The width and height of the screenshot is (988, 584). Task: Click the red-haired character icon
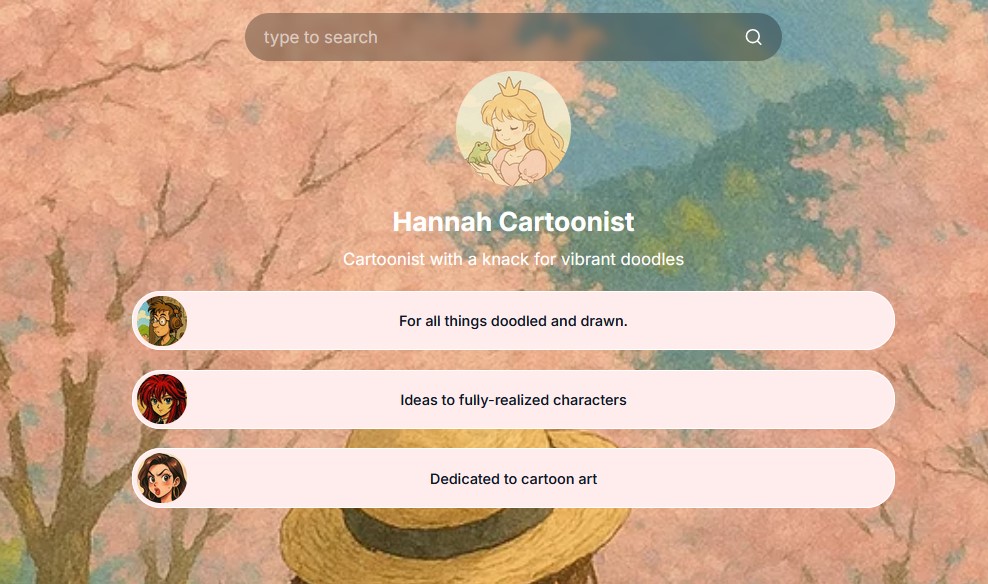click(162, 400)
